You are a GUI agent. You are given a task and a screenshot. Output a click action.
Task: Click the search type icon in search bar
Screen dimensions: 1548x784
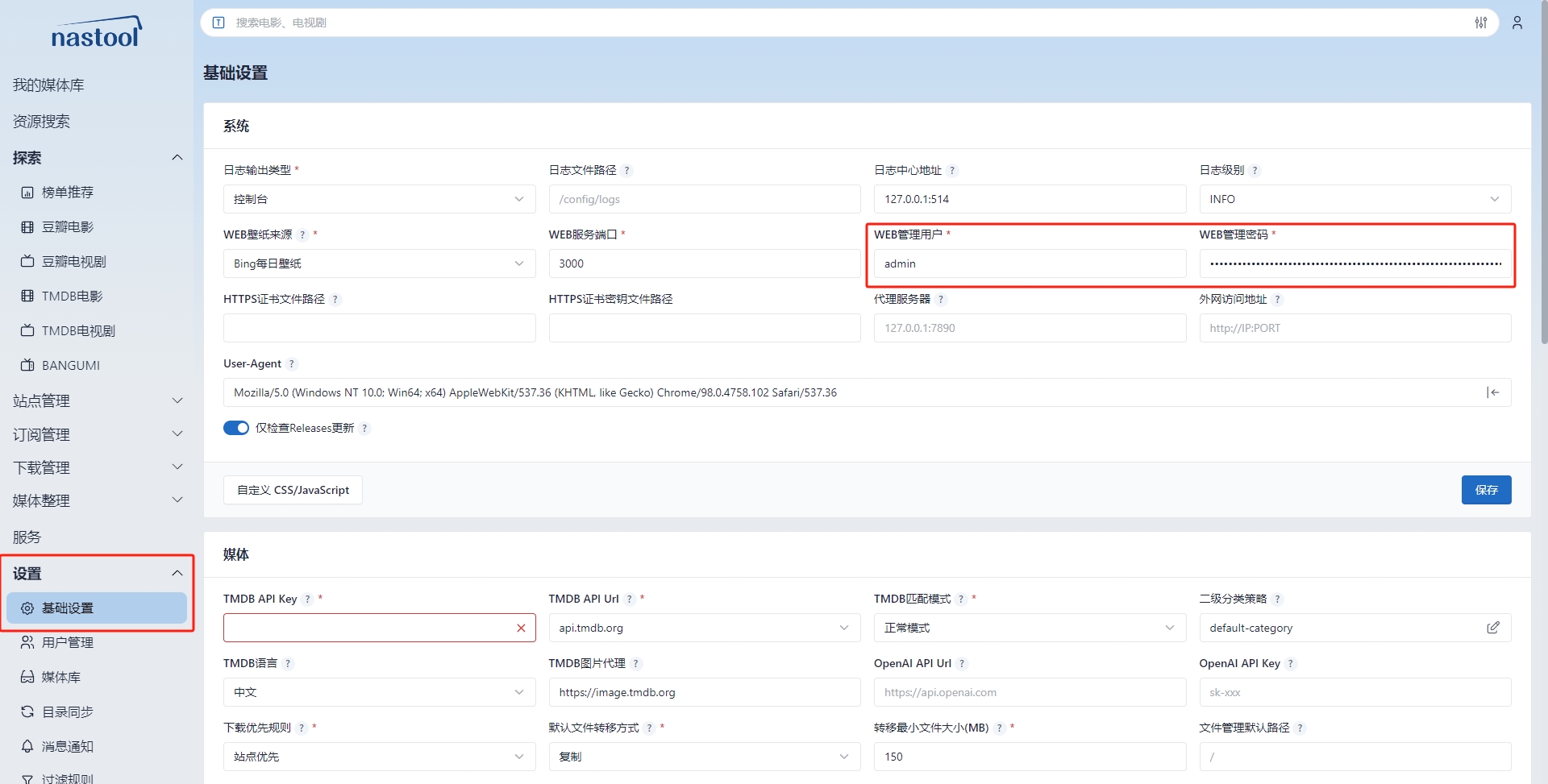[x=218, y=23]
